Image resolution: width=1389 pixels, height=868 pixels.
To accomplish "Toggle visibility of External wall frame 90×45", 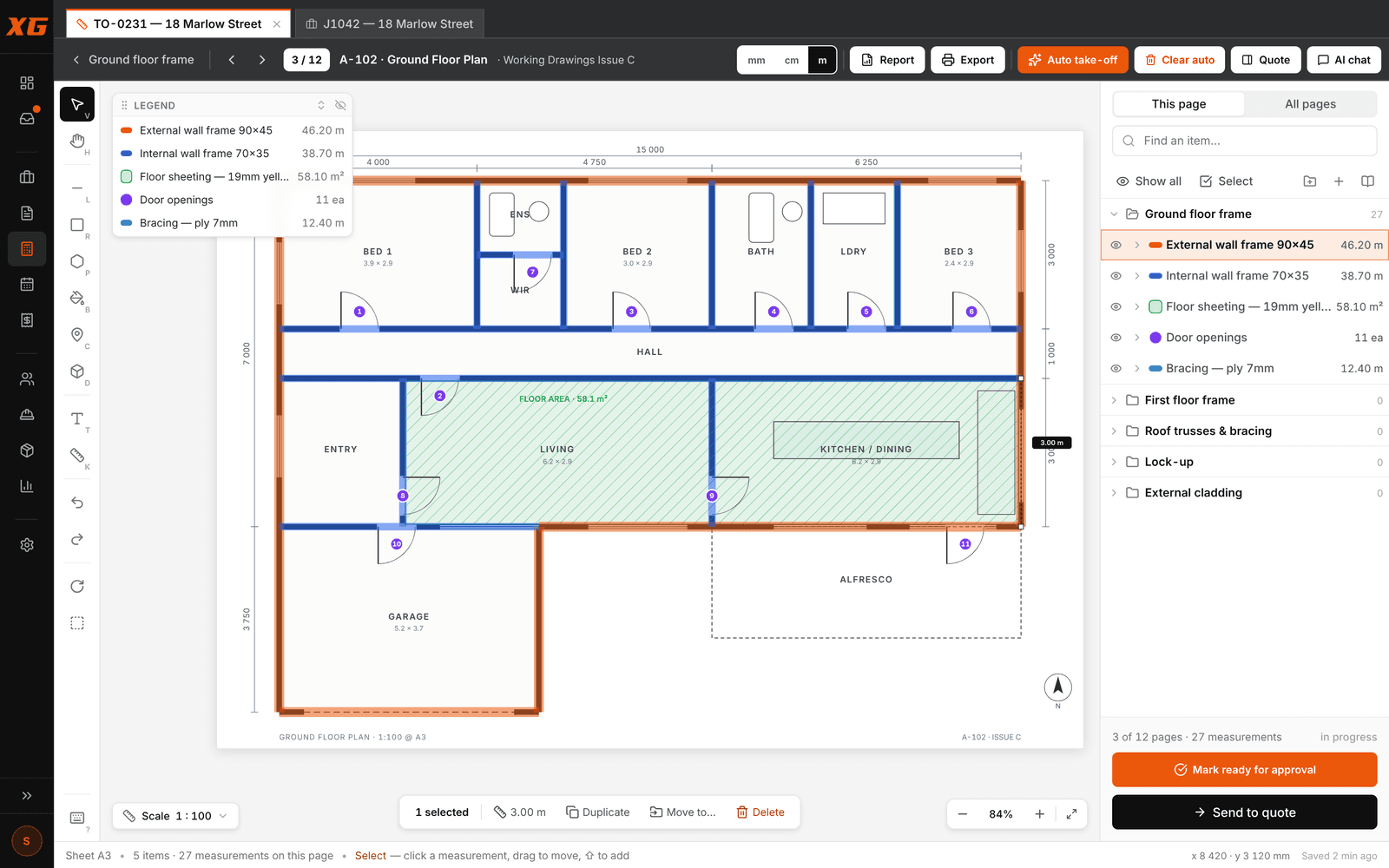I will [x=1116, y=245].
